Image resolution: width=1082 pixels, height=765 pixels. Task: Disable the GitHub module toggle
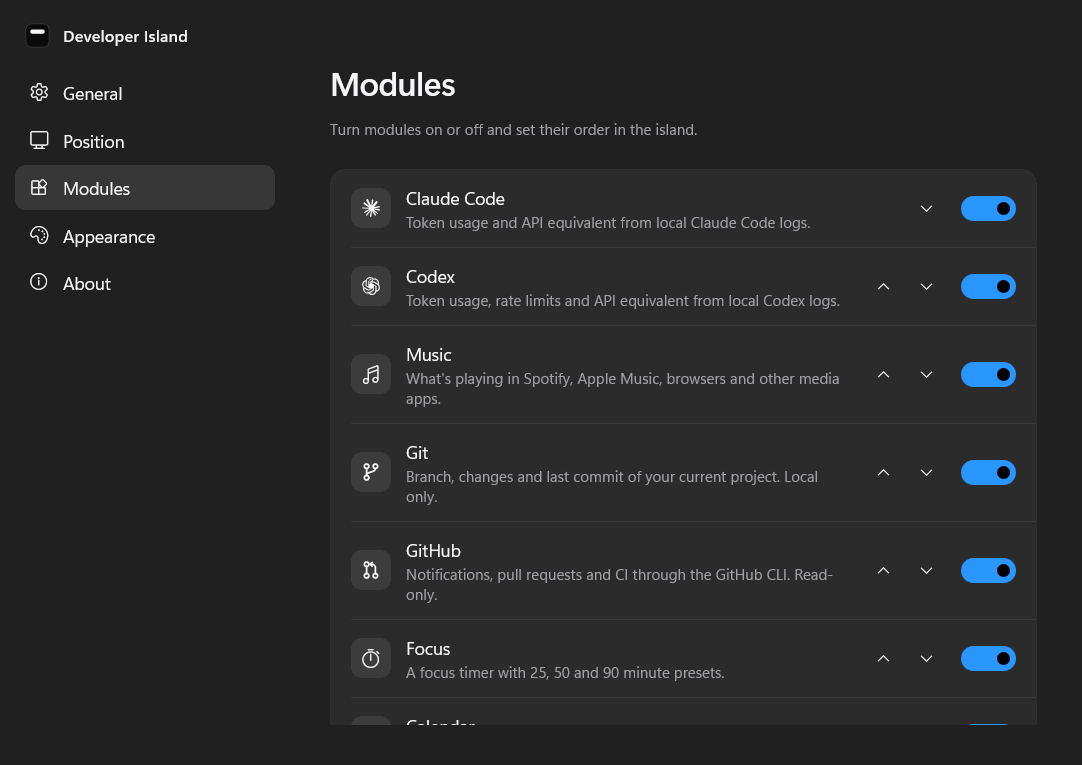click(x=988, y=570)
